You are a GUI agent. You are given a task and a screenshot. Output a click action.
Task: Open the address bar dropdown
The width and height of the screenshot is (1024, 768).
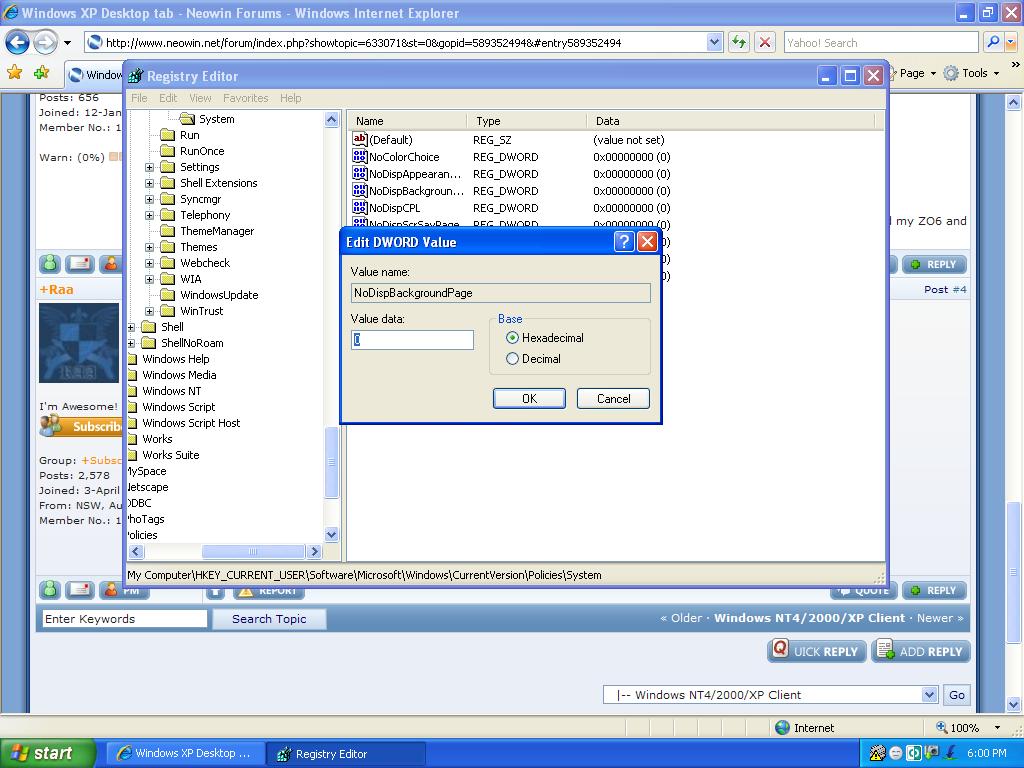pyautogui.click(x=714, y=42)
